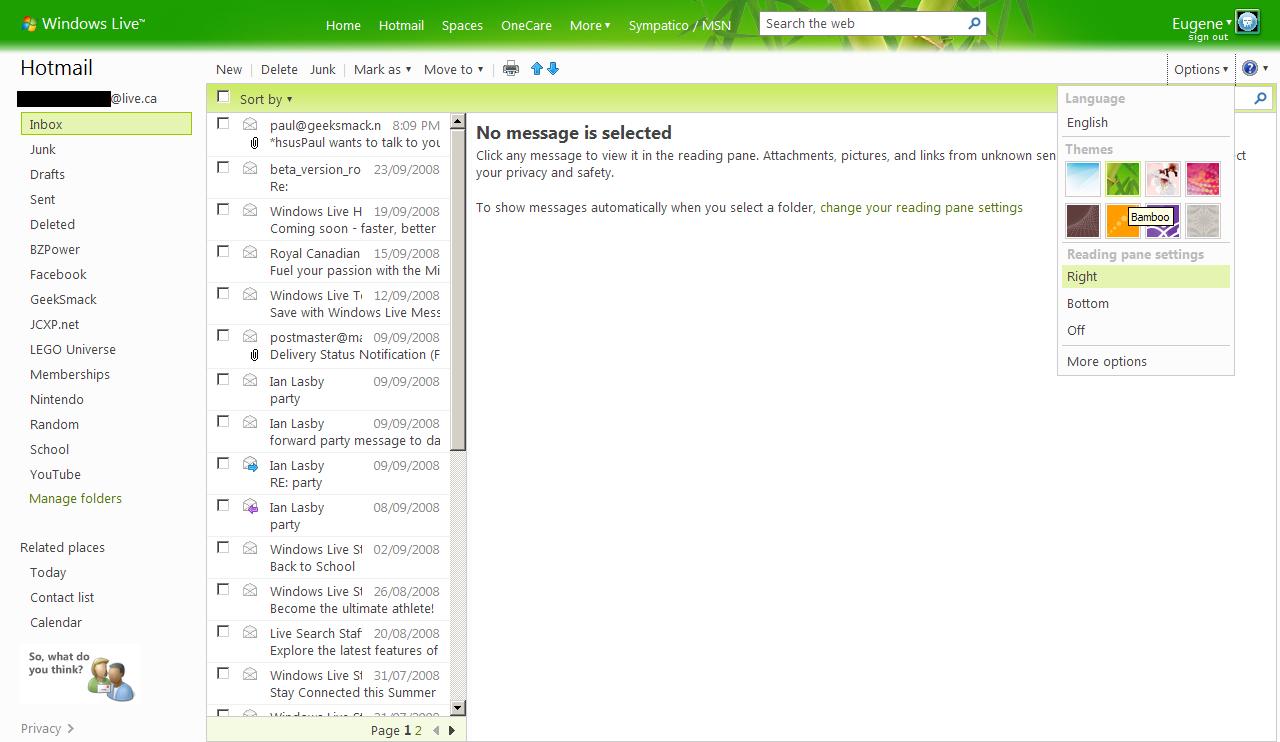The height and width of the screenshot is (742, 1280).
Task: Click Eugene's profile picture icon
Action: (x=1247, y=22)
